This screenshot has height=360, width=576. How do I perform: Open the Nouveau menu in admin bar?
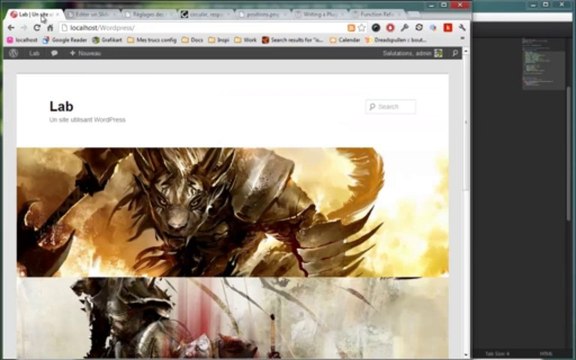tap(85, 53)
